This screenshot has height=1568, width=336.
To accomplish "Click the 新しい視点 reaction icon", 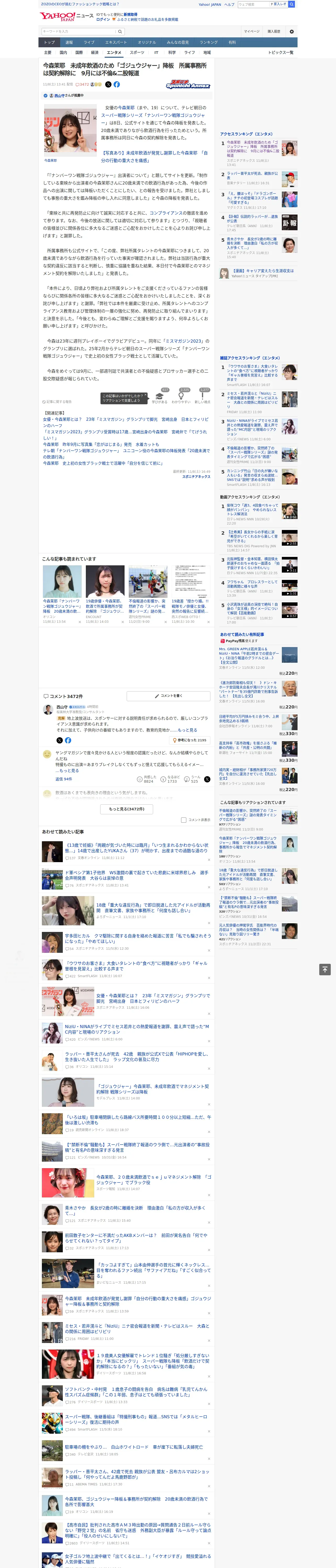I will [203, 396].
